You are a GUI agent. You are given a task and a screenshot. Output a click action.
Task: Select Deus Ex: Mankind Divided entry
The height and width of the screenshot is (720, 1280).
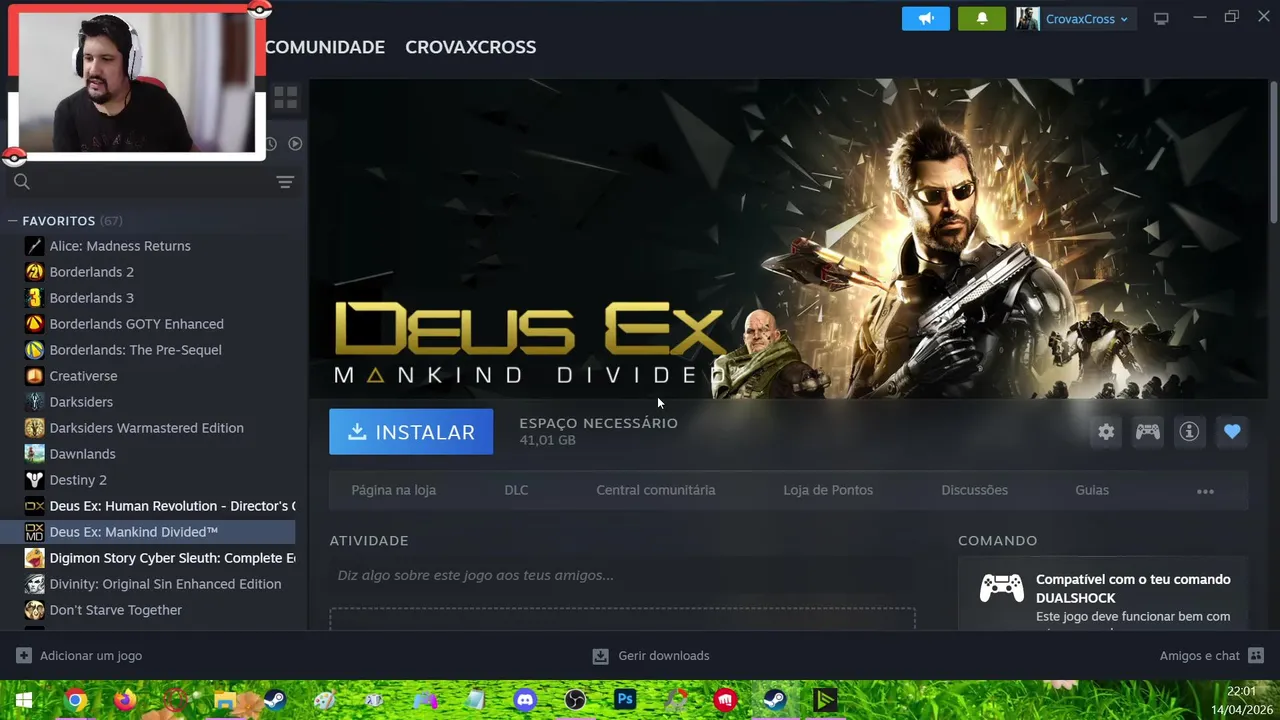(150, 532)
